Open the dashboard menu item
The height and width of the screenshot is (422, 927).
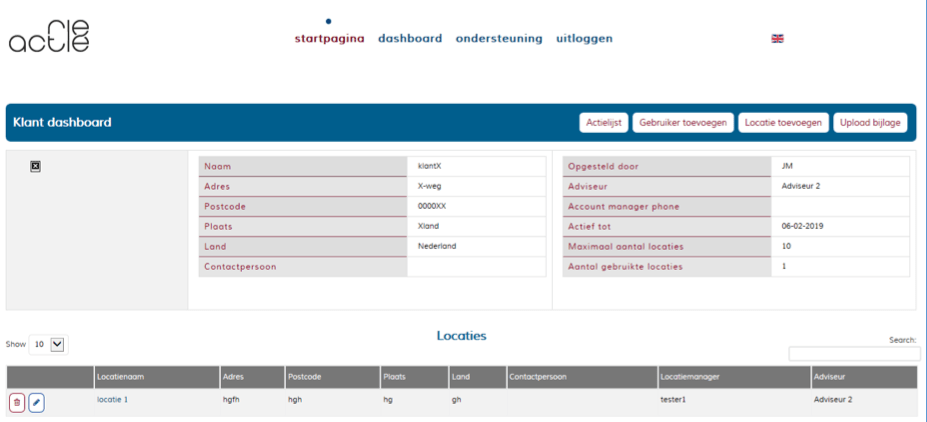point(409,39)
